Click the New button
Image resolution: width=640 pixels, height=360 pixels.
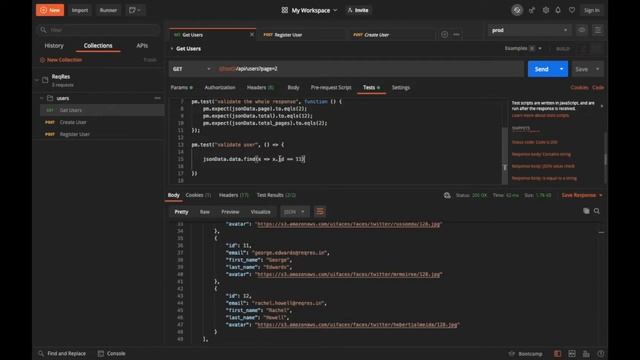[x=50, y=10]
